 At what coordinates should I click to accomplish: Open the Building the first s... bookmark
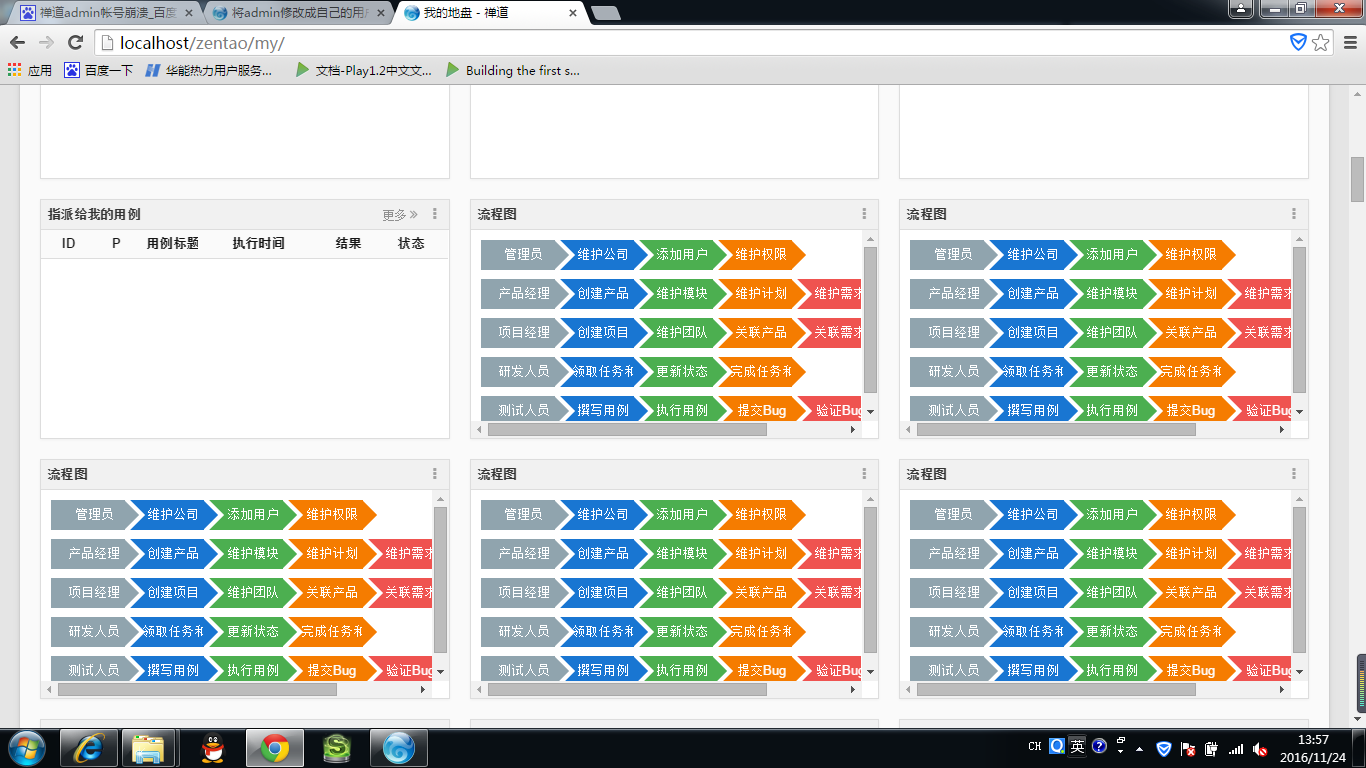(x=513, y=71)
